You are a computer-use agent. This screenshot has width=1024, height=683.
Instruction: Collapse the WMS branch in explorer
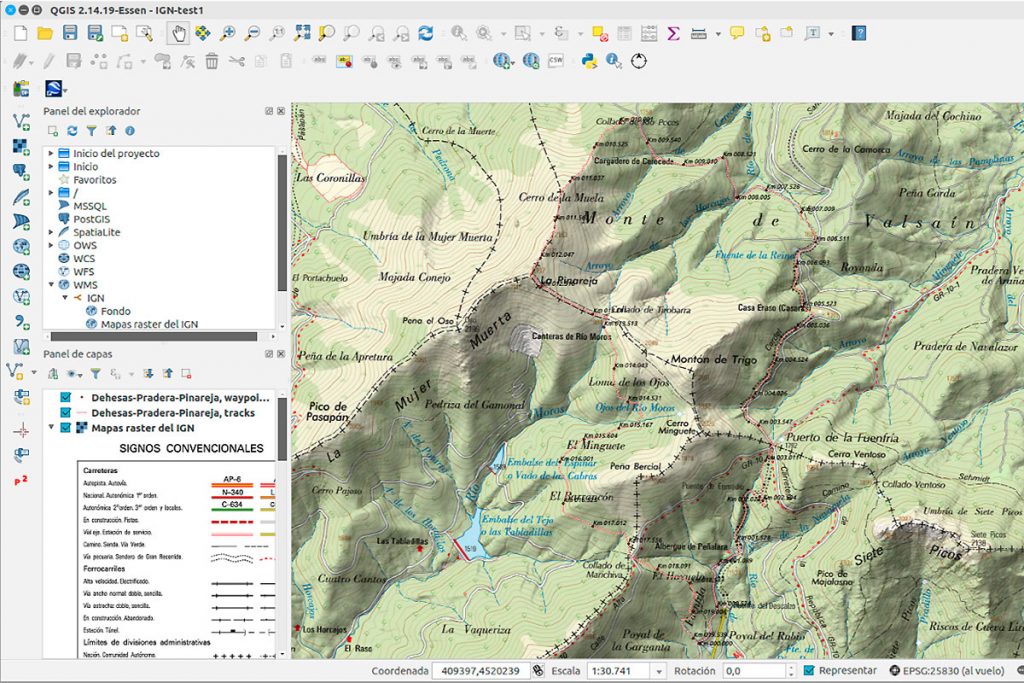click(x=51, y=285)
